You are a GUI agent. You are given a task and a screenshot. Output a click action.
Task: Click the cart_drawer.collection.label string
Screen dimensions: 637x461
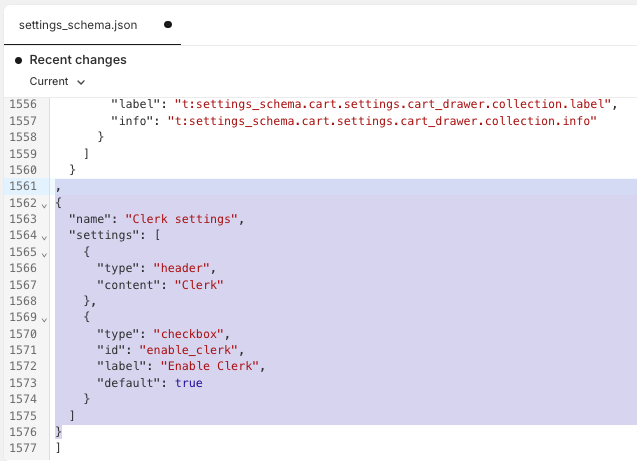click(393, 104)
